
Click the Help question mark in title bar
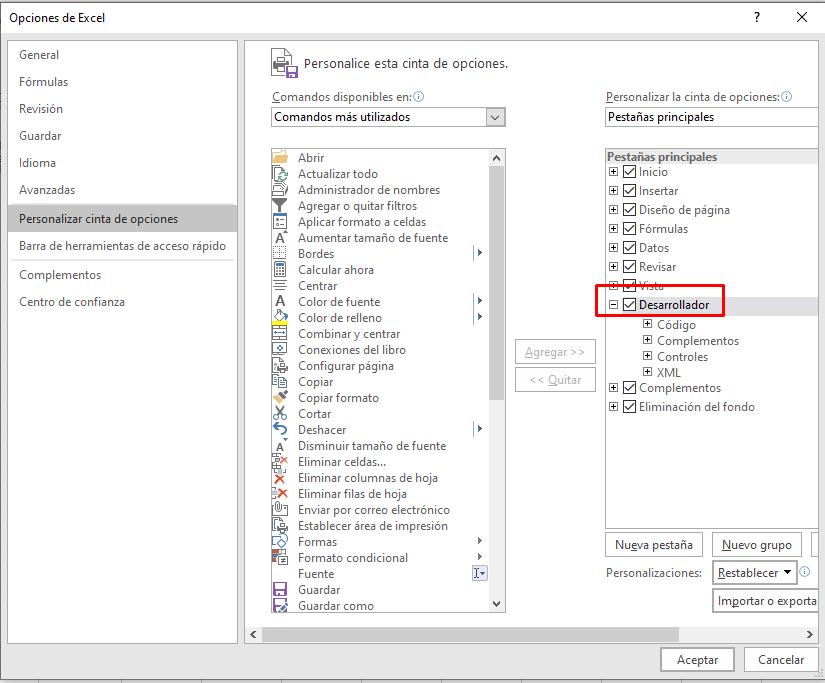tap(756, 17)
